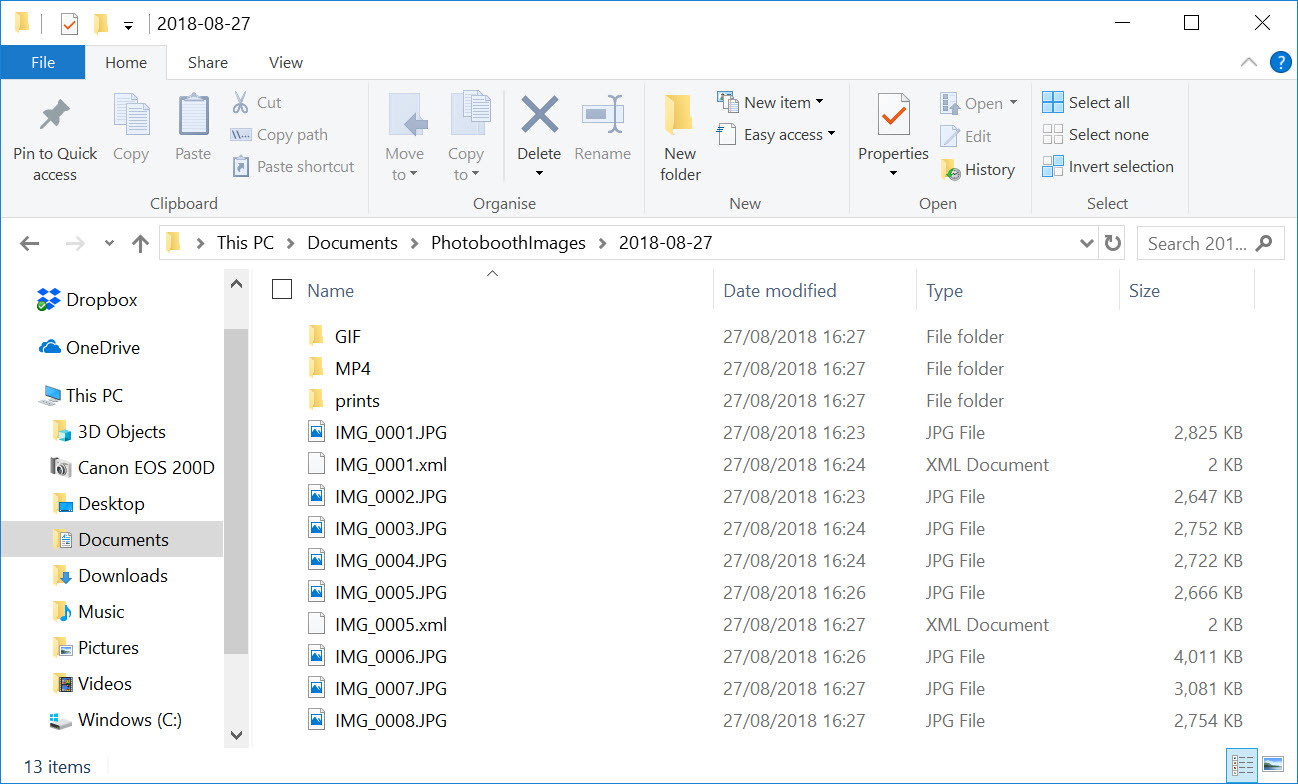Toggle the select-all checkbox beside Name

[282, 290]
